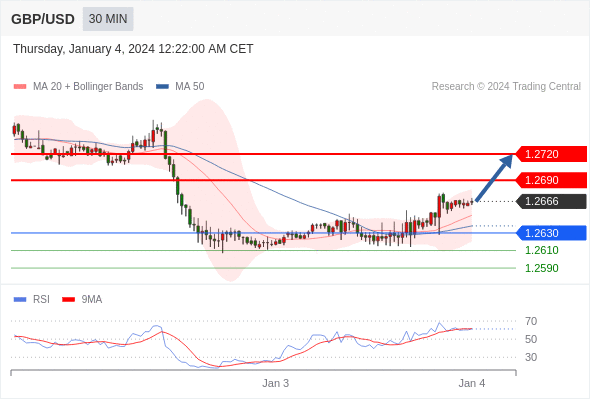Image resolution: width=590 pixels, height=400 pixels.
Task: Click the 1.2690 red resistance price tag
Action: pos(551,180)
